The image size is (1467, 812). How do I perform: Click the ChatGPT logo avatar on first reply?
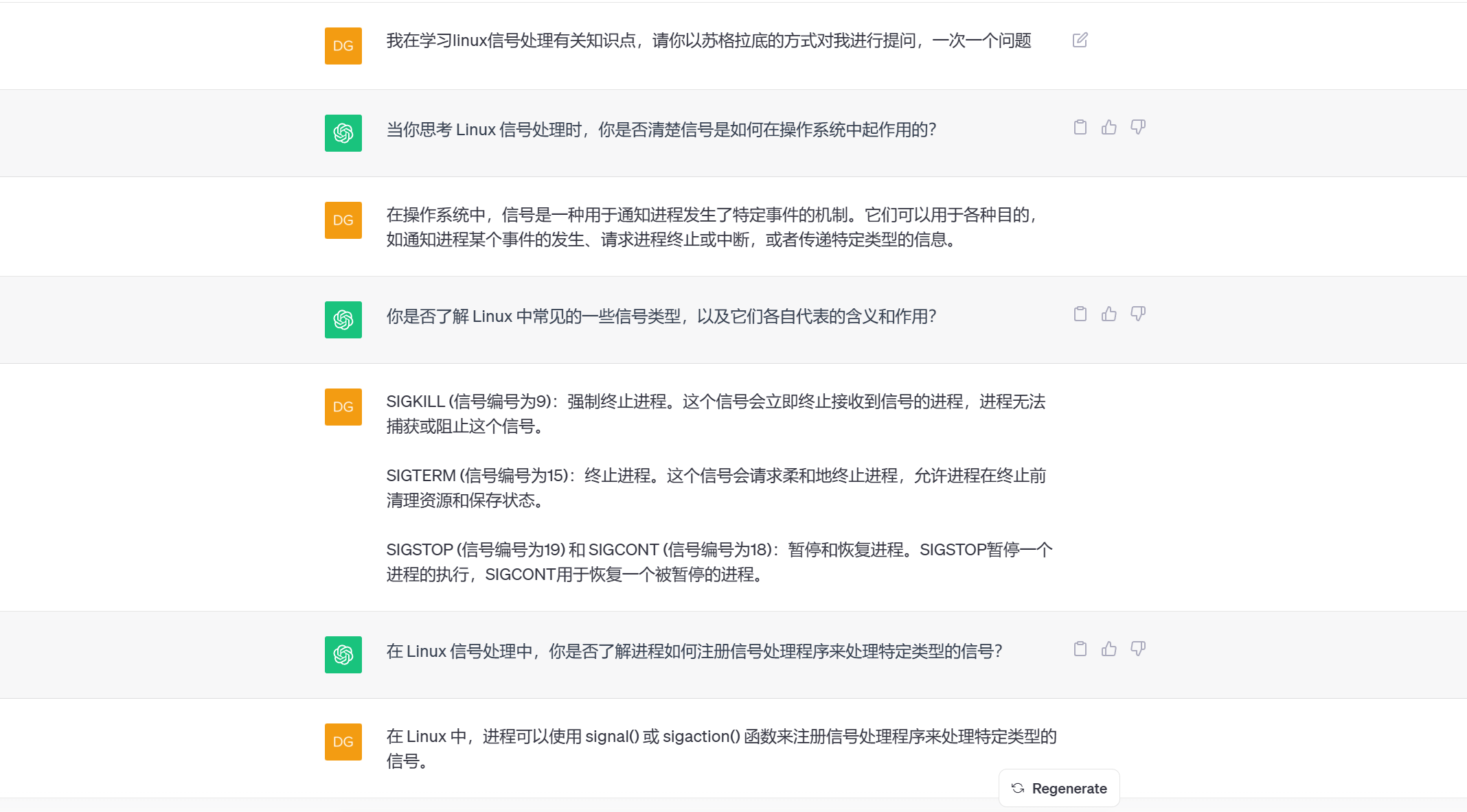click(343, 133)
